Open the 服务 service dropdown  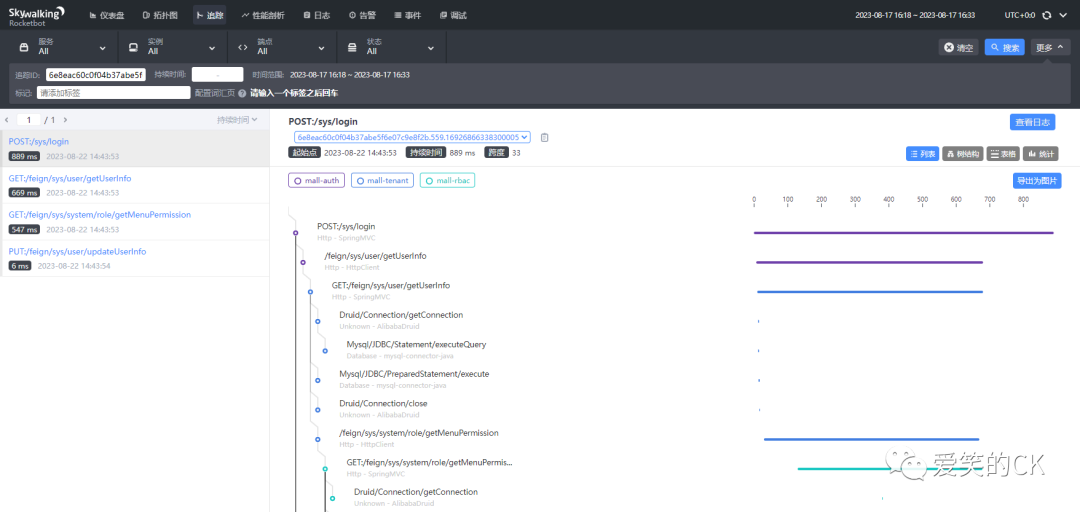click(x=62, y=47)
